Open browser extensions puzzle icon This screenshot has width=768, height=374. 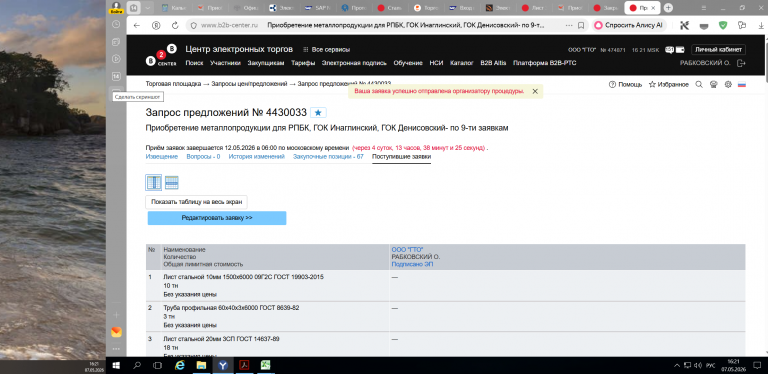(x=742, y=25)
